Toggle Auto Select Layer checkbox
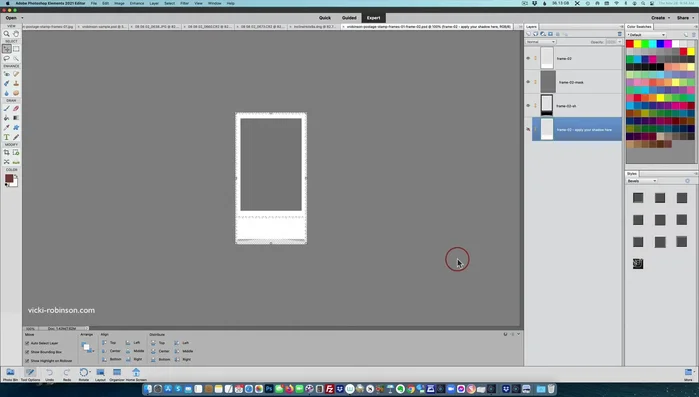 [27, 343]
